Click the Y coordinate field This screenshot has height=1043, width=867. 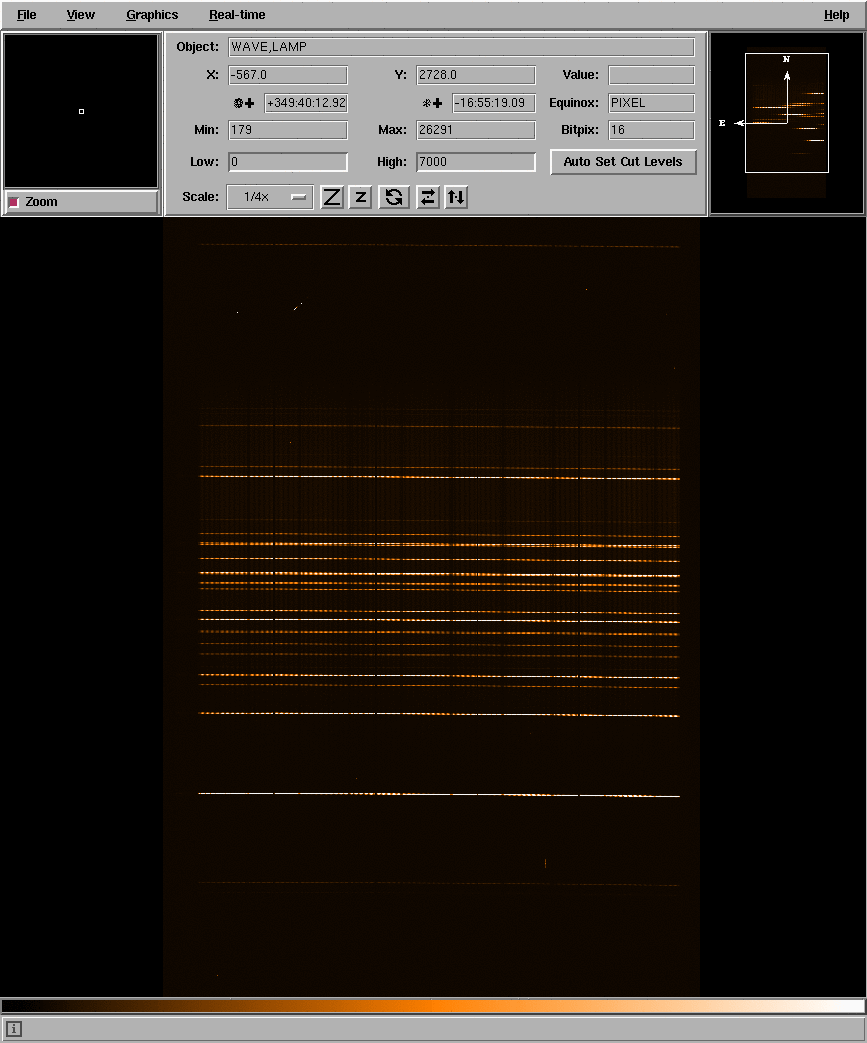pyautogui.click(x=476, y=74)
